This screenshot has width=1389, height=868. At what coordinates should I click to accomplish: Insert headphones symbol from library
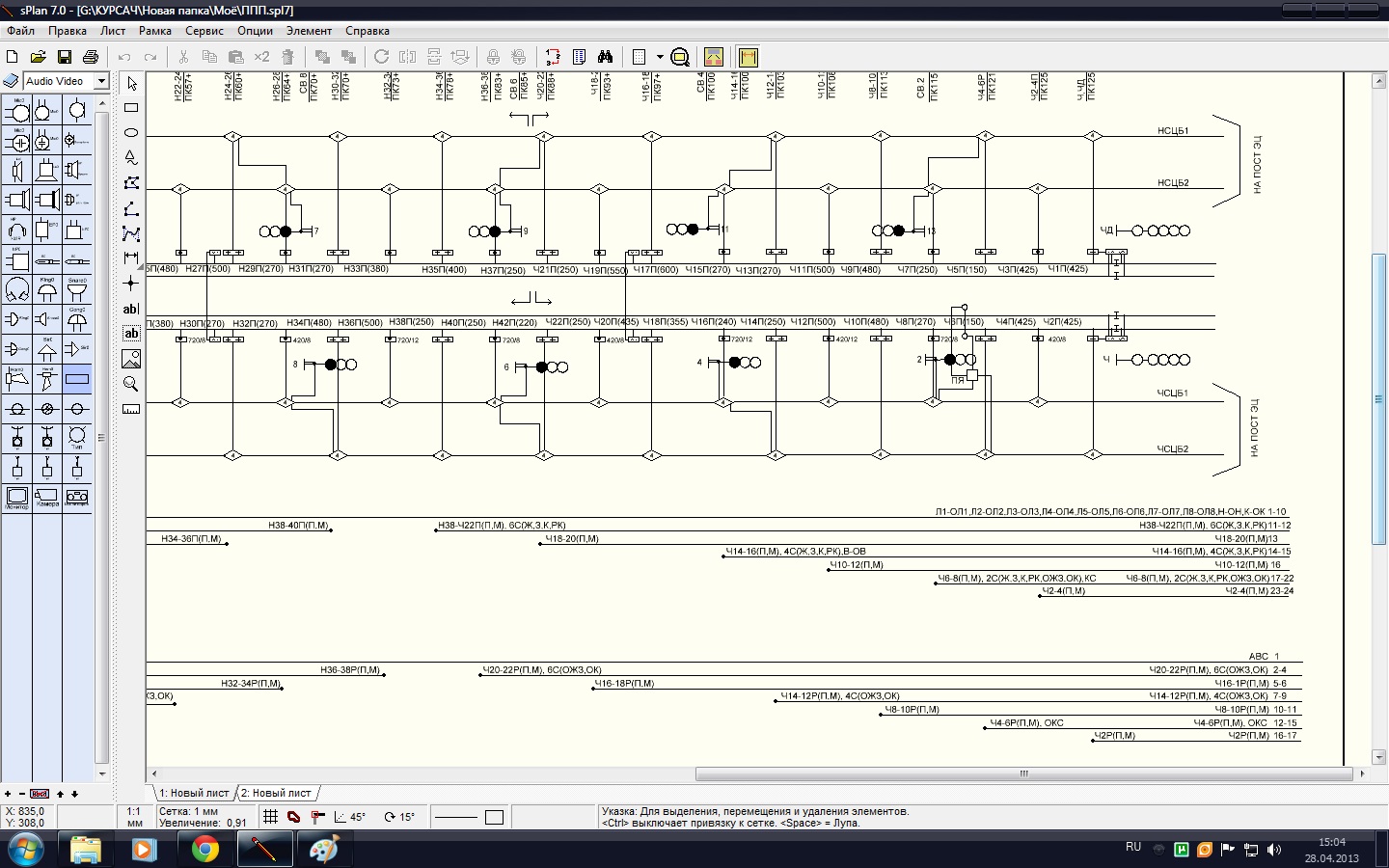tap(17, 231)
